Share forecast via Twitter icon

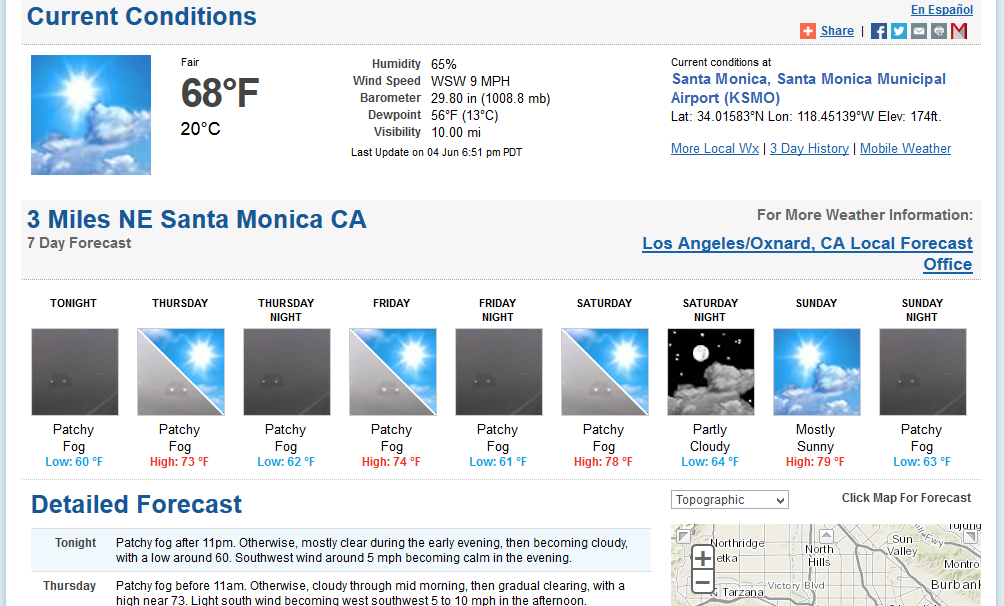898,31
